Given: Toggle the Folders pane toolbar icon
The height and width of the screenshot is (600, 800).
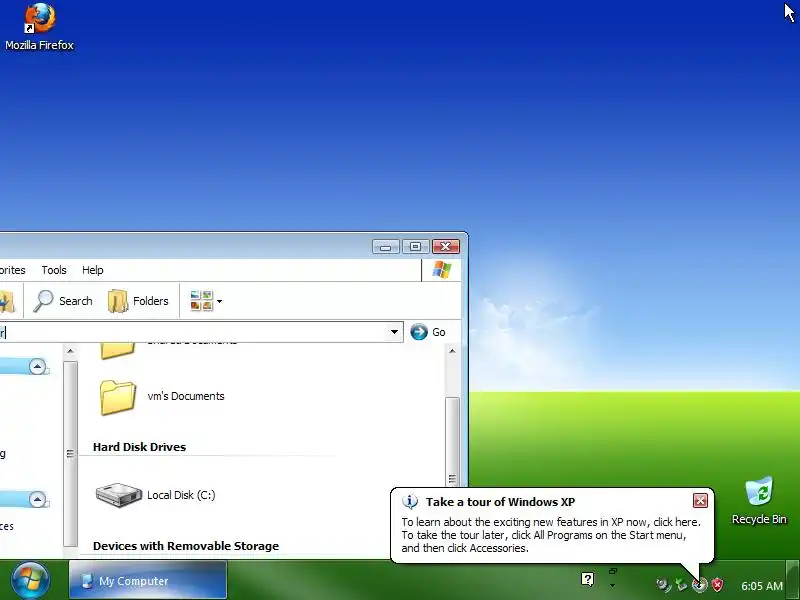Looking at the screenshot, I should (x=118, y=301).
